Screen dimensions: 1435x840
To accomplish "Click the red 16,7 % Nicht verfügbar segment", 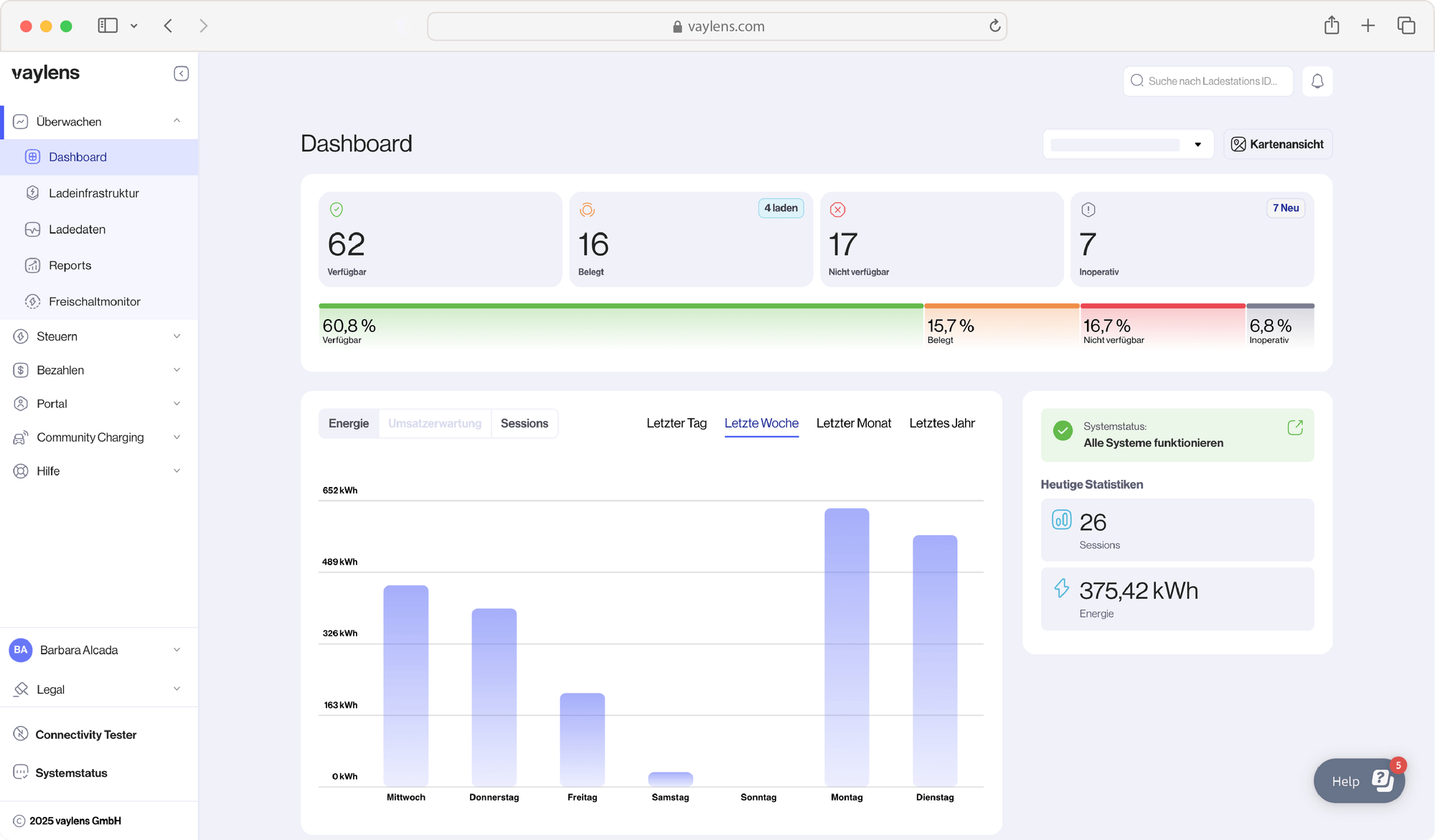I will 1163,326.
